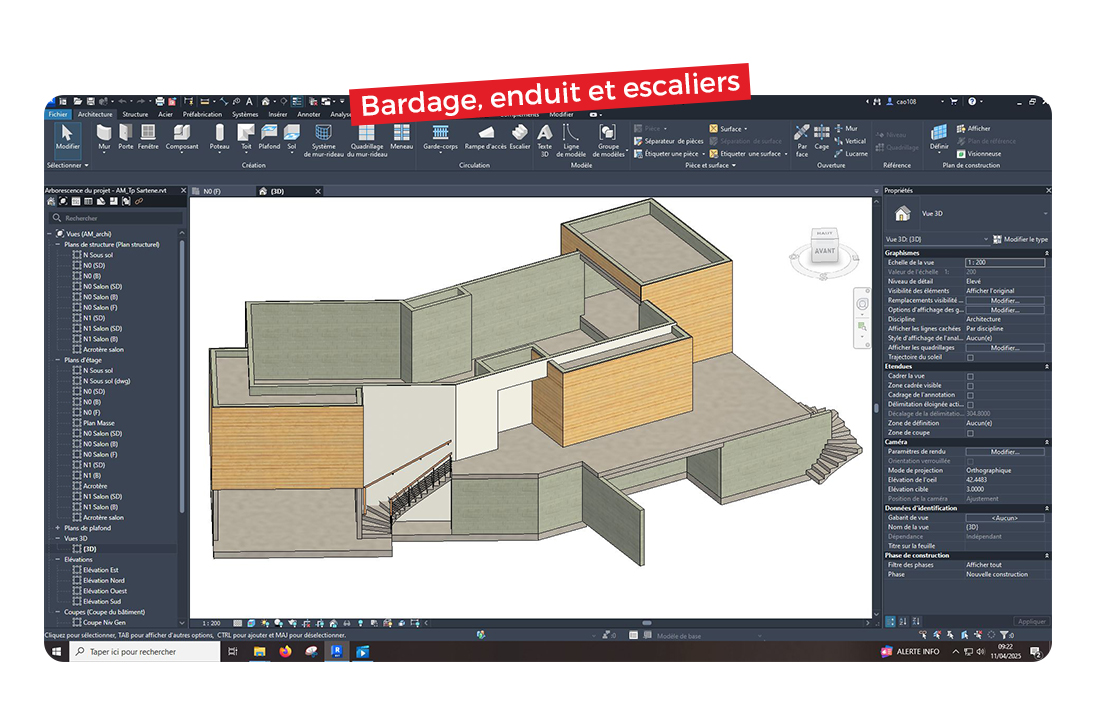Expand the Plans de plafond node

[57, 528]
